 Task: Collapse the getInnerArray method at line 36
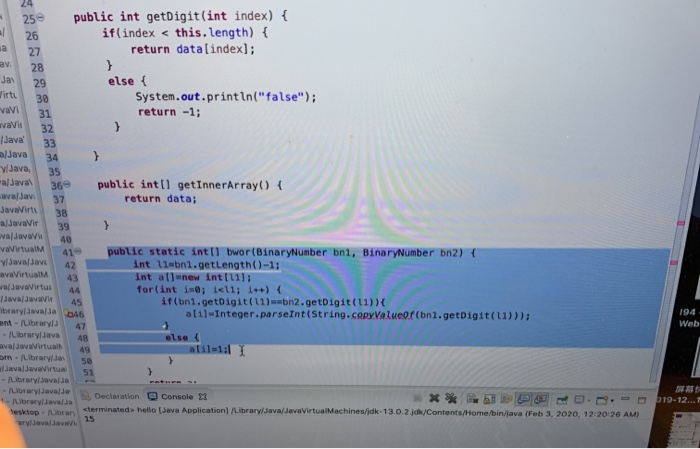tap(67, 184)
